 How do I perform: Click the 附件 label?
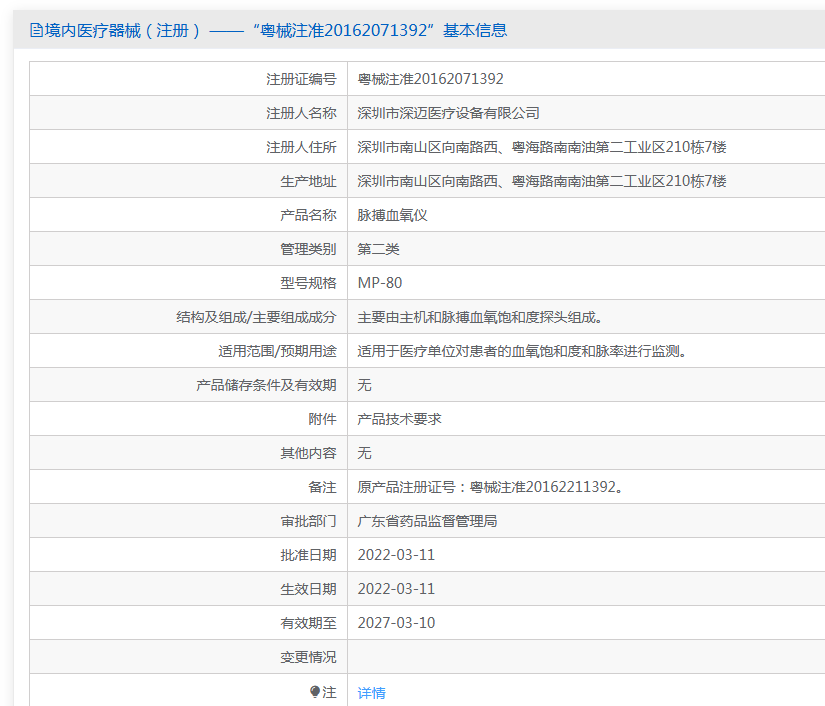point(322,419)
